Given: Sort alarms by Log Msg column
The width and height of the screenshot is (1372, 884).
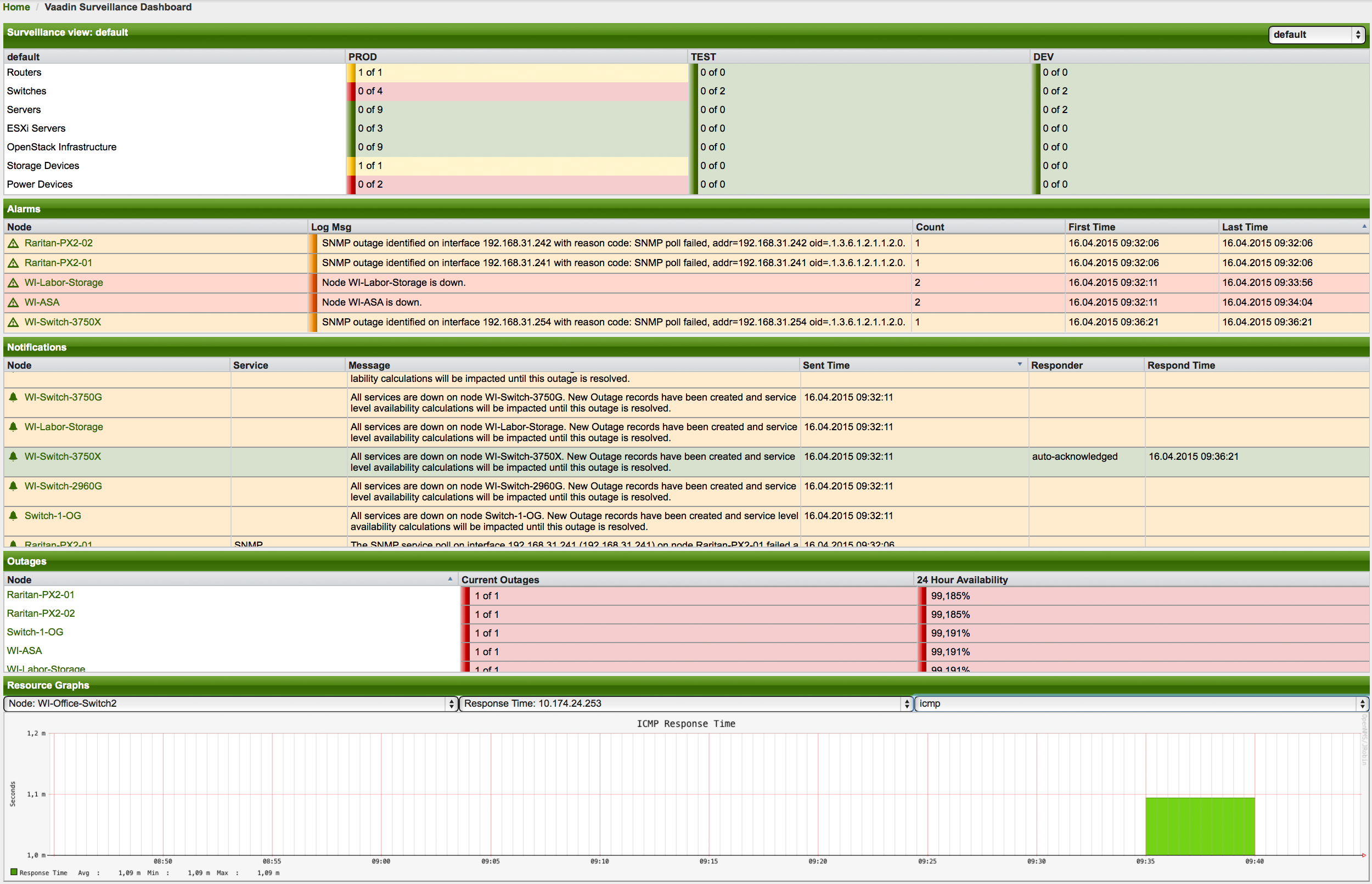Looking at the screenshot, I should pyautogui.click(x=610, y=227).
